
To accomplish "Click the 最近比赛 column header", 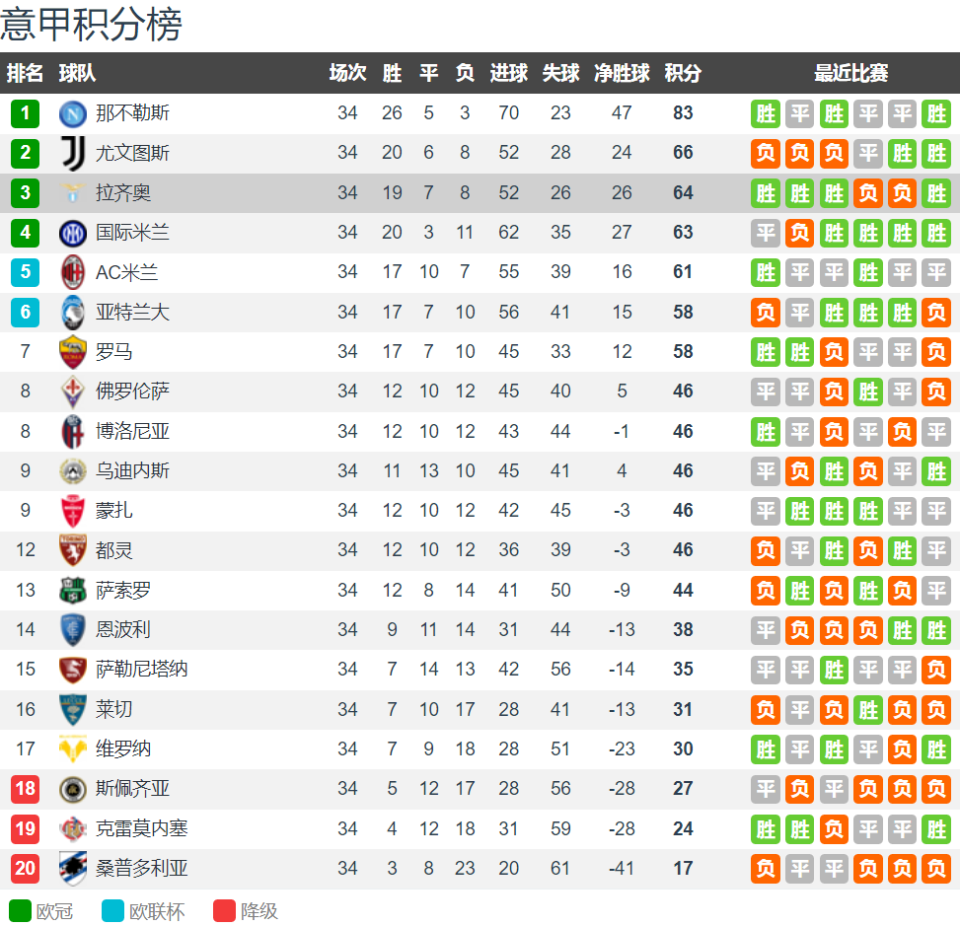I will [x=851, y=73].
